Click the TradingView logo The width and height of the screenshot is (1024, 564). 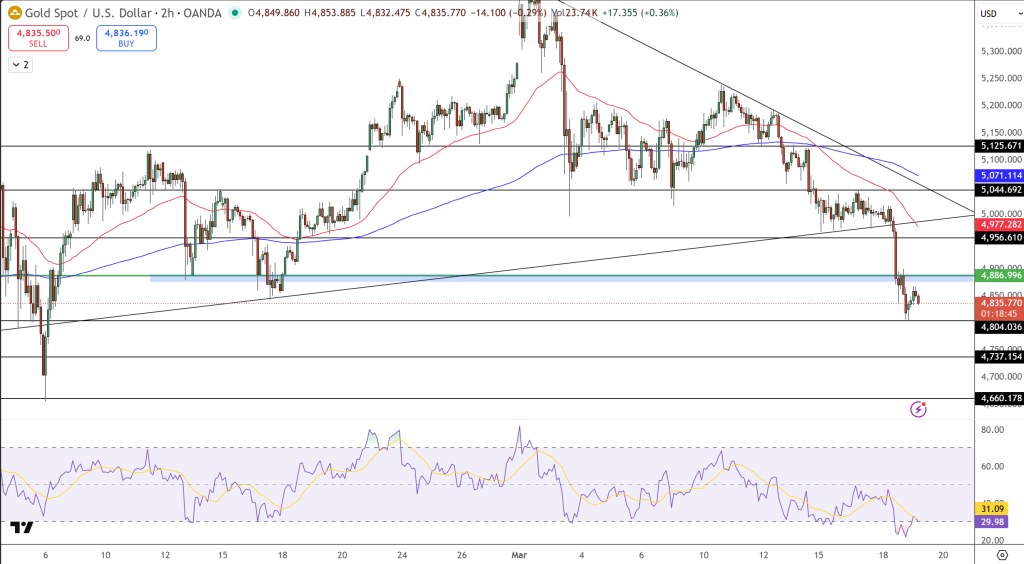coord(22,527)
